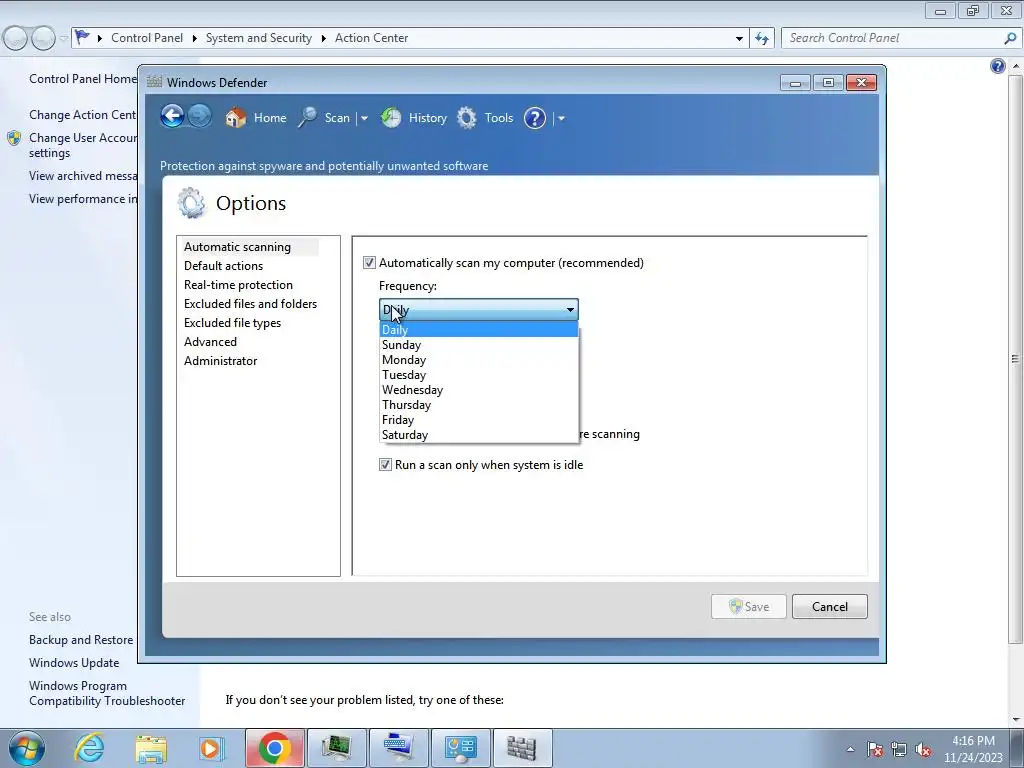
Task: Select Excluded files and folders
Action: point(250,304)
